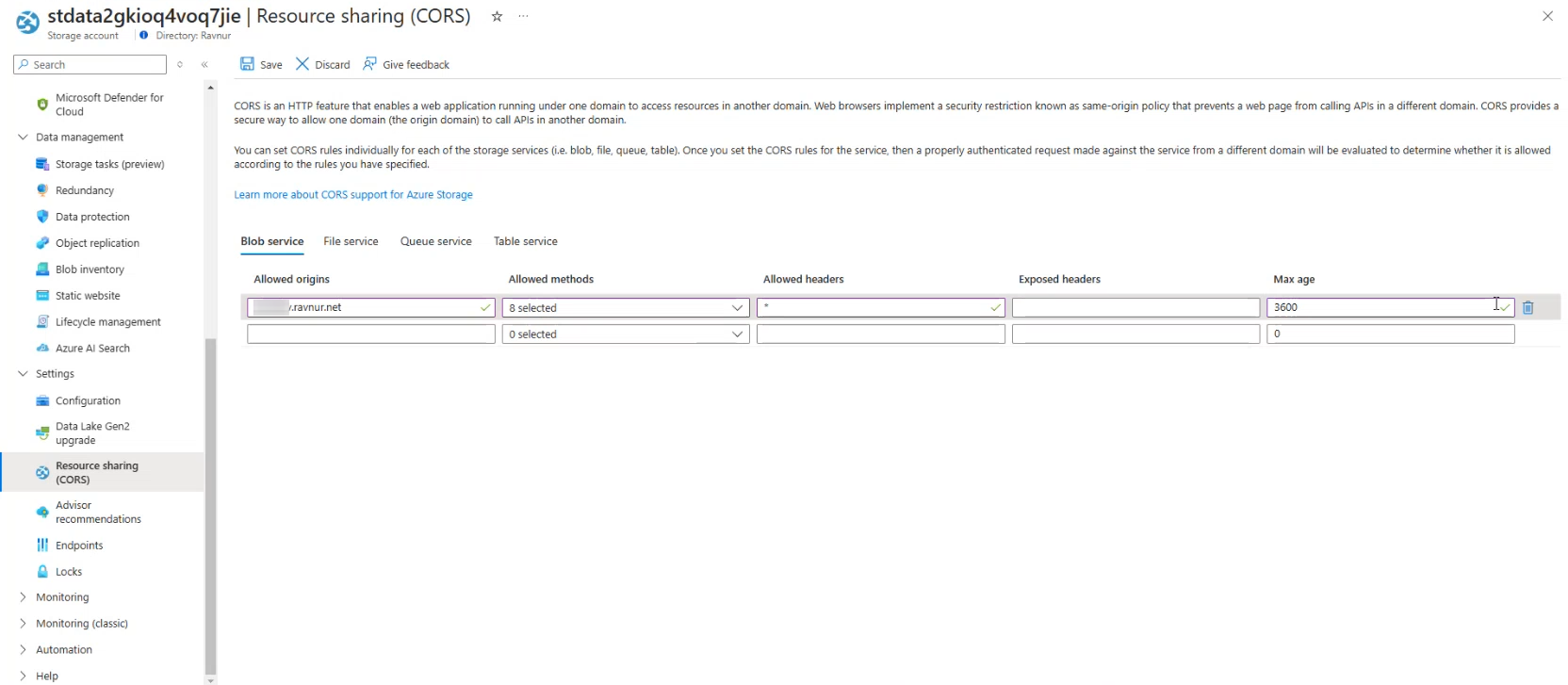Switch to the File service tab
Image resolution: width=1568 pixels, height=685 pixels.
(x=351, y=242)
